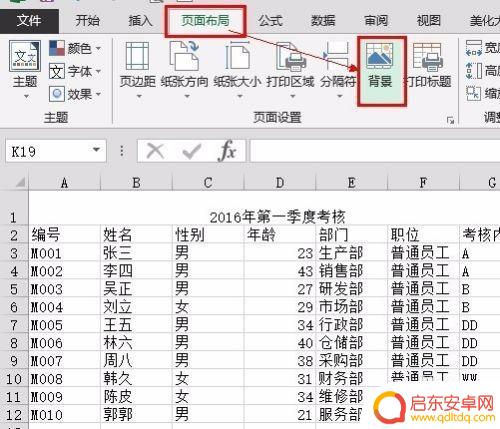Select the 年龄 header cell
This screenshot has width=500, height=429.
coord(280,235)
